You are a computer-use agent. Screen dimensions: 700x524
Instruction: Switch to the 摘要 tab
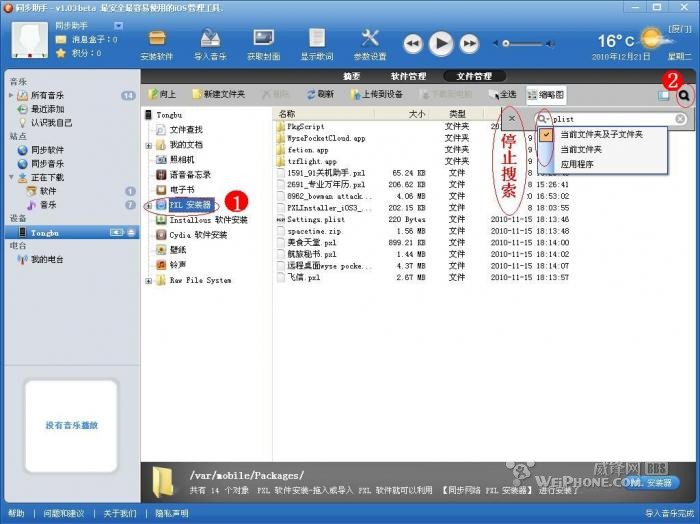351,76
